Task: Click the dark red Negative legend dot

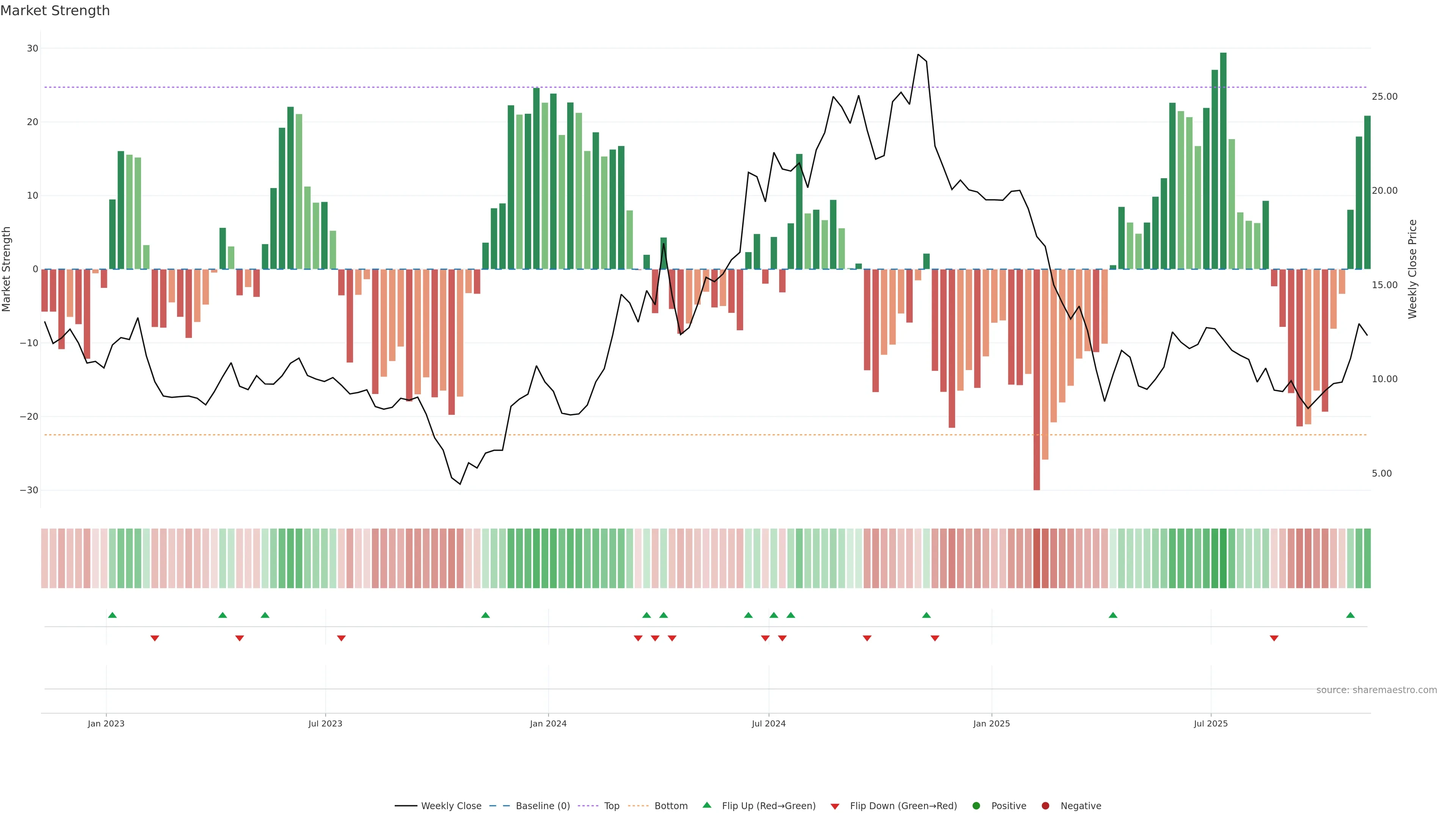Action: tap(1045, 806)
